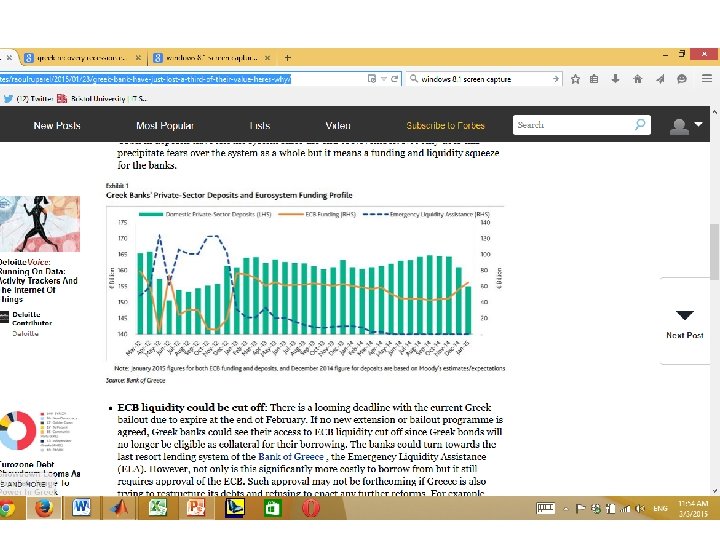This screenshot has height=540, width=720.
Task: Open URL history dropdown arrow in address bar
Action: (x=383, y=79)
